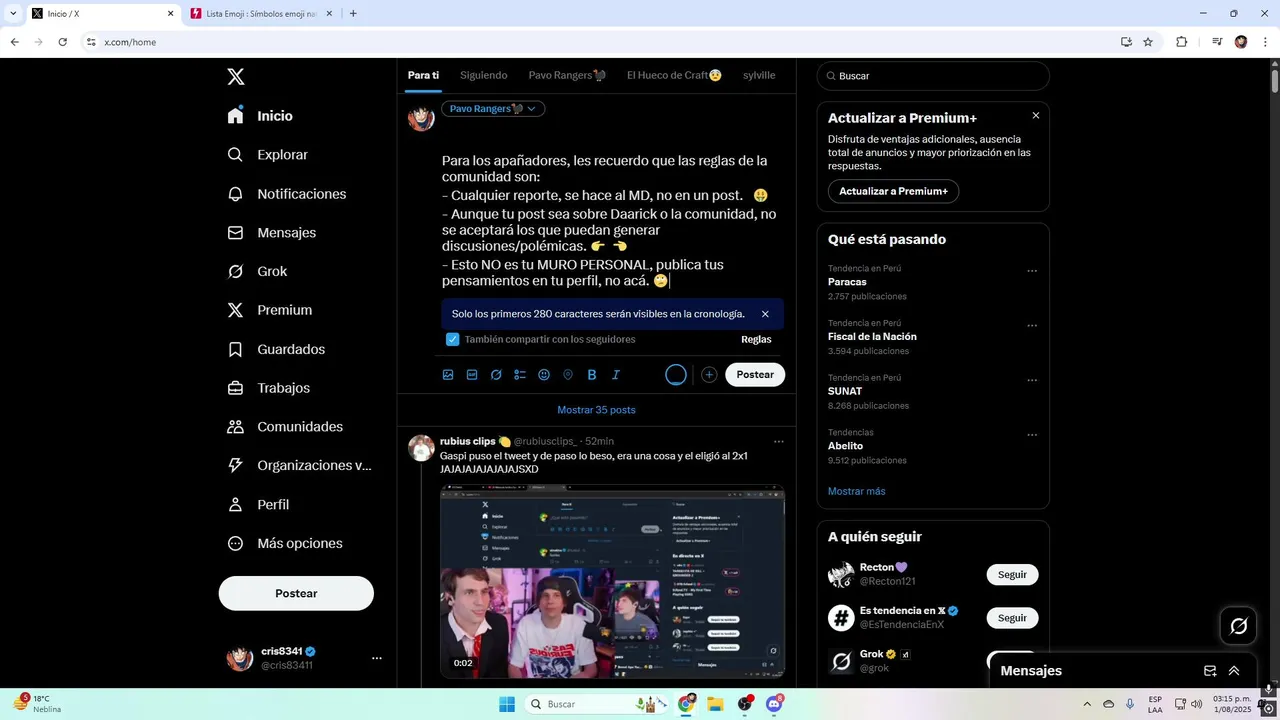
Task: Click the taskbar Buscar search box
Action: pyautogui.click(x=597, y=704)
